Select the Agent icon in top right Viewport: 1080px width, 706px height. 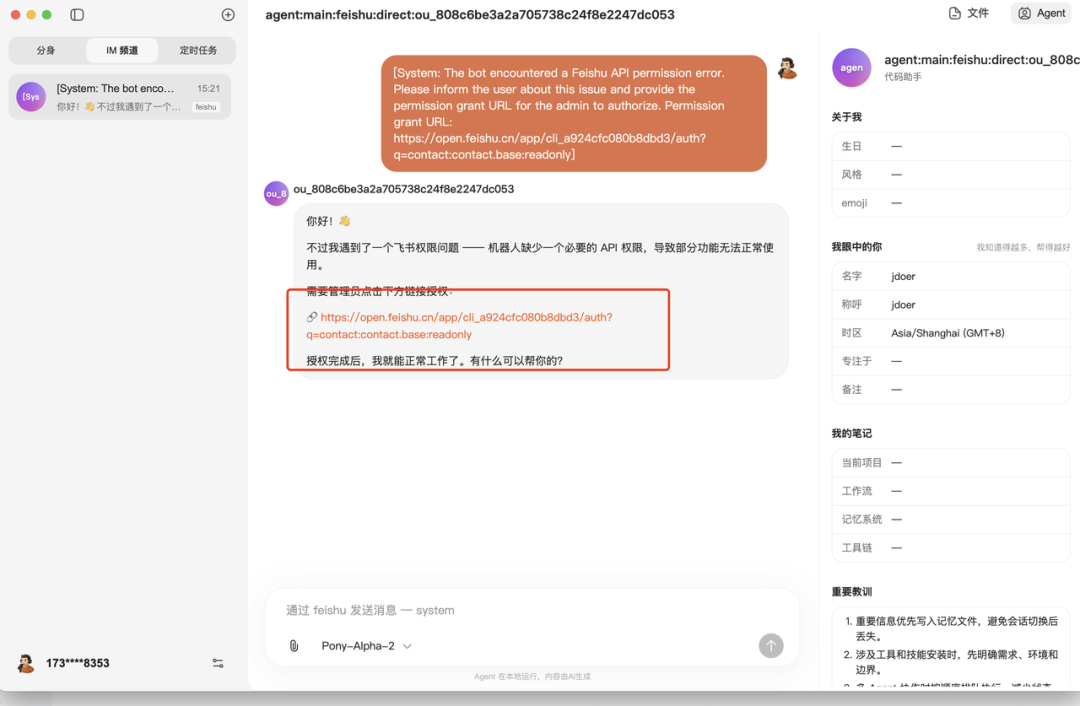tap(1040, 13)
